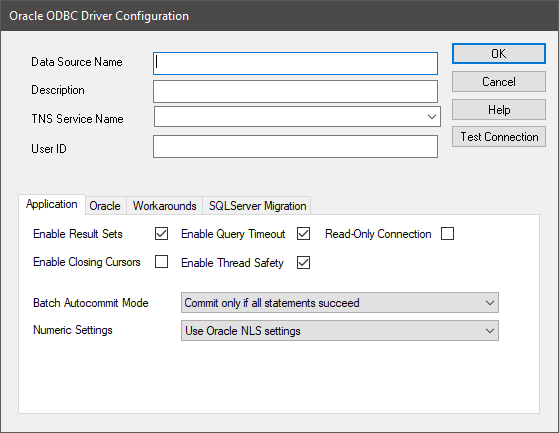
Task: Click the Data Source Name input field
Action: 295,63
